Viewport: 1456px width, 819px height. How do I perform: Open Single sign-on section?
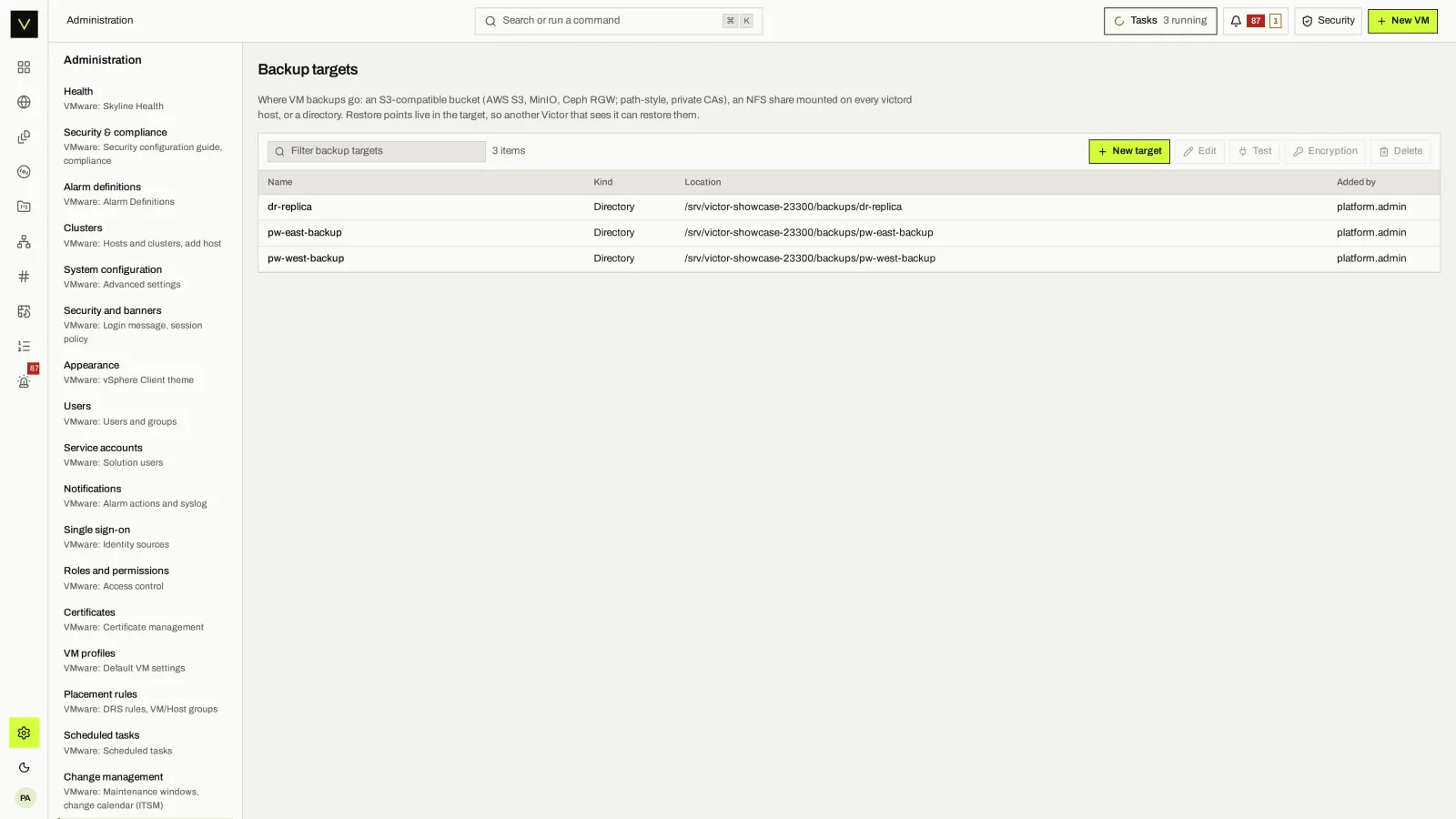pyautogui.click(x=145, y=537)
